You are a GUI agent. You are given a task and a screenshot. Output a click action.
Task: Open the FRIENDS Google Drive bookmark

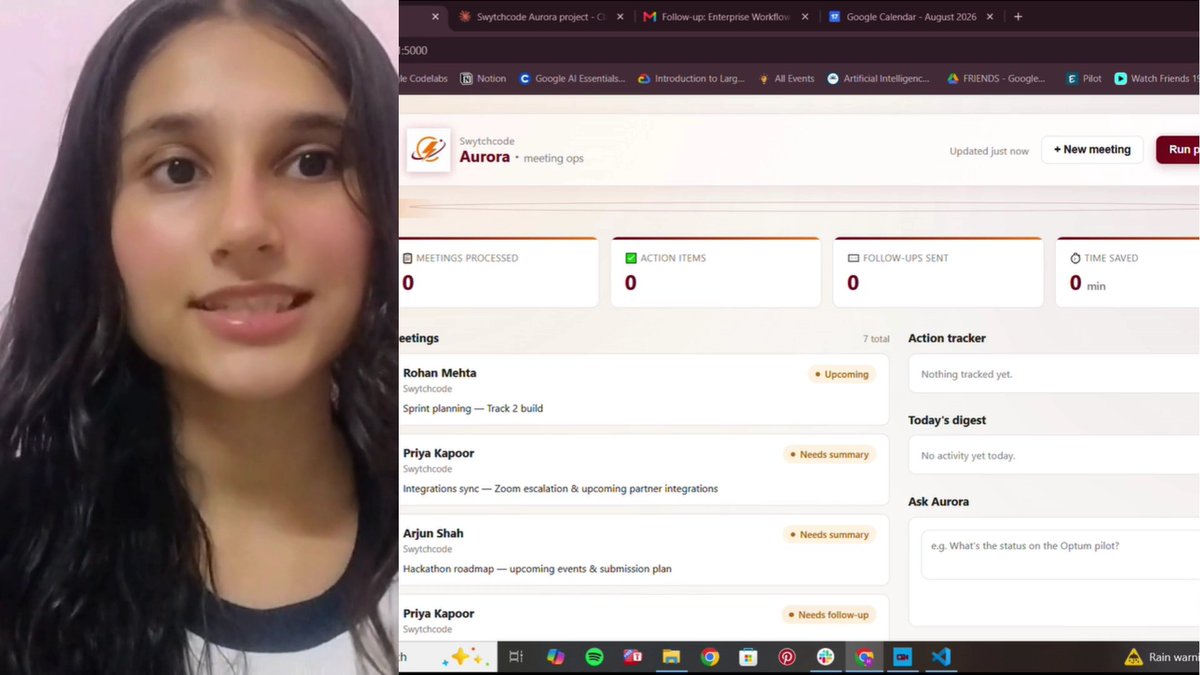996,78
